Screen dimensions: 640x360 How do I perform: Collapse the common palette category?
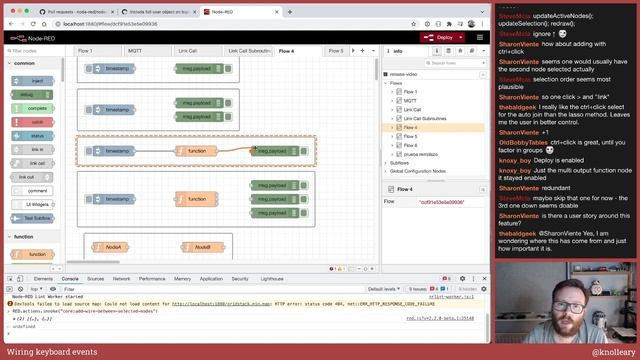(33, 63)
